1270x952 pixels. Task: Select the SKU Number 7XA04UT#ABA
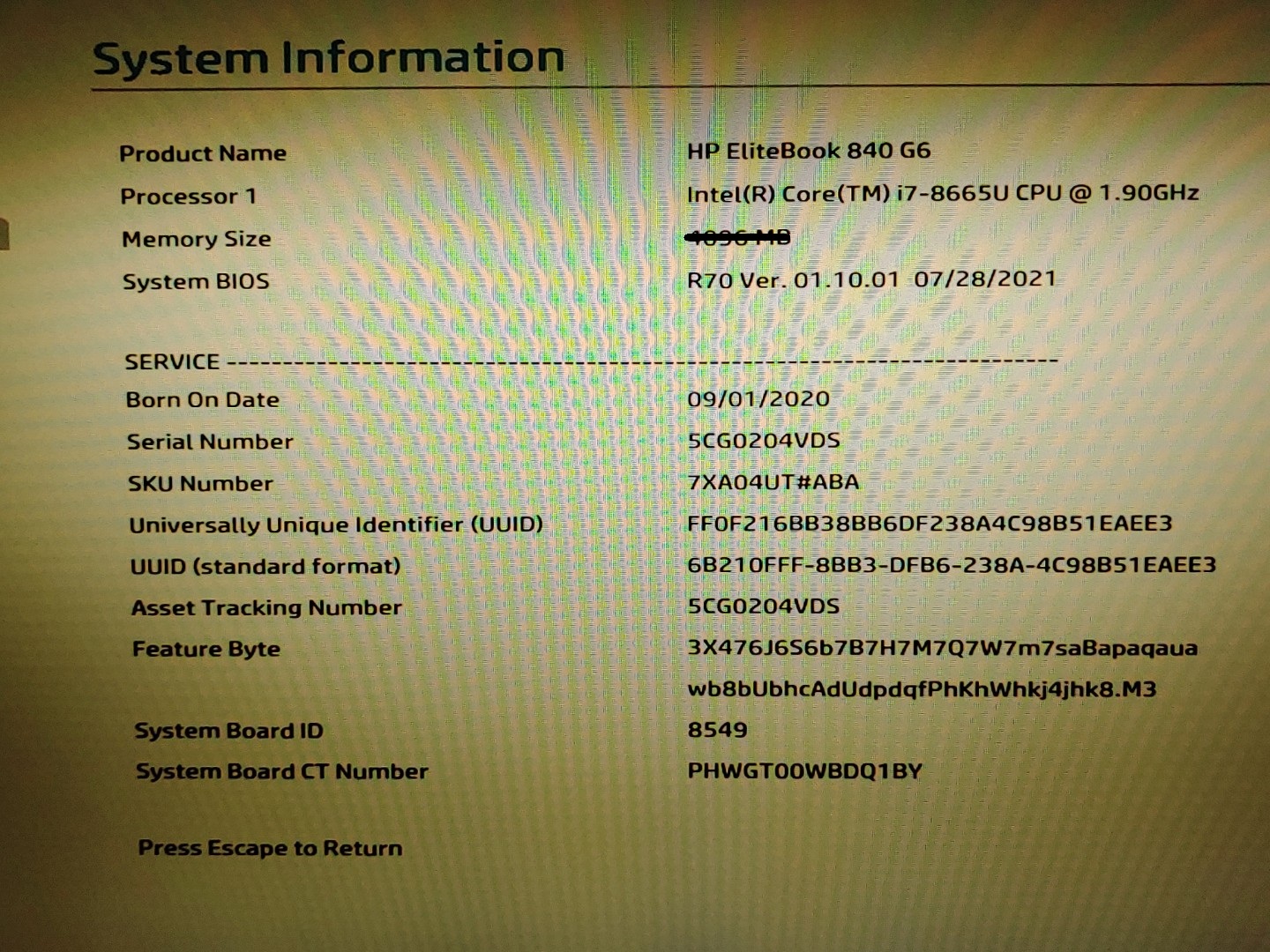(776, 482)
